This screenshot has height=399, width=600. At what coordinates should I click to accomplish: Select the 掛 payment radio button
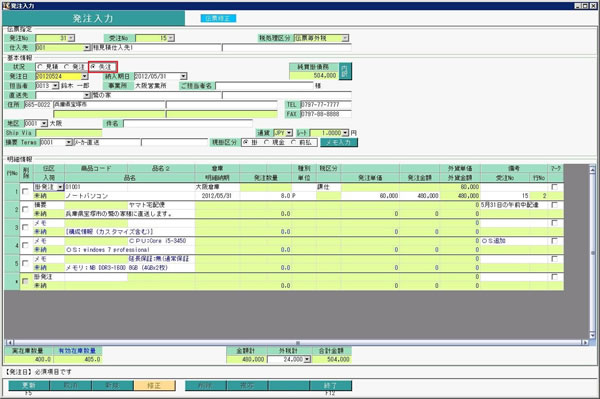tap(246, 142)
